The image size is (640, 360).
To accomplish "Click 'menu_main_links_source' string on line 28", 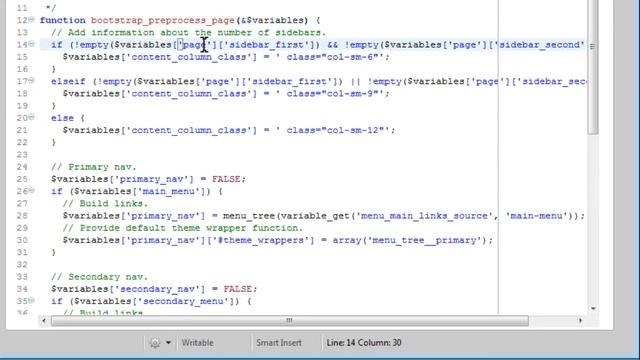I will pyautogui.click(x=424, y=216).
